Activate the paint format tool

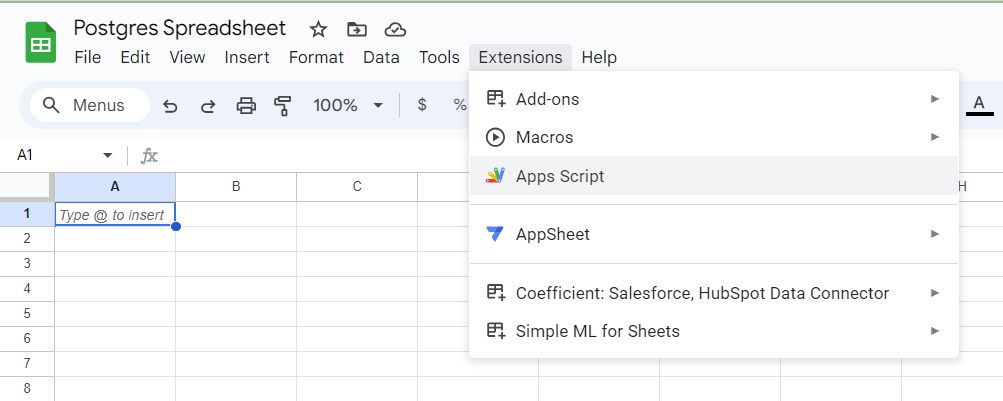click(x=282, y=105)
